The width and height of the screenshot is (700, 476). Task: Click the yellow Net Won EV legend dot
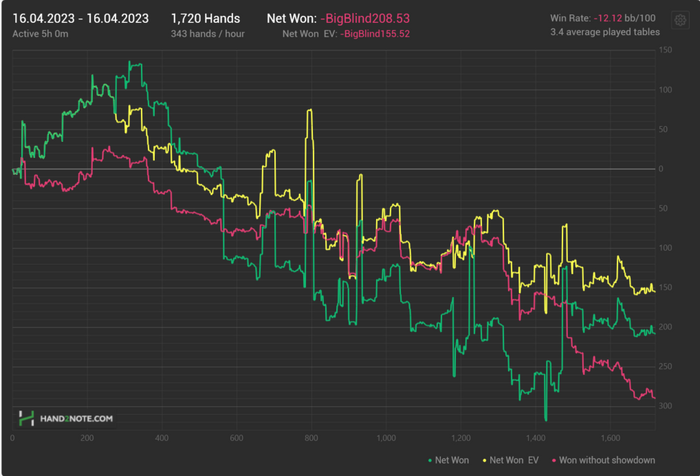click(484, 461)
